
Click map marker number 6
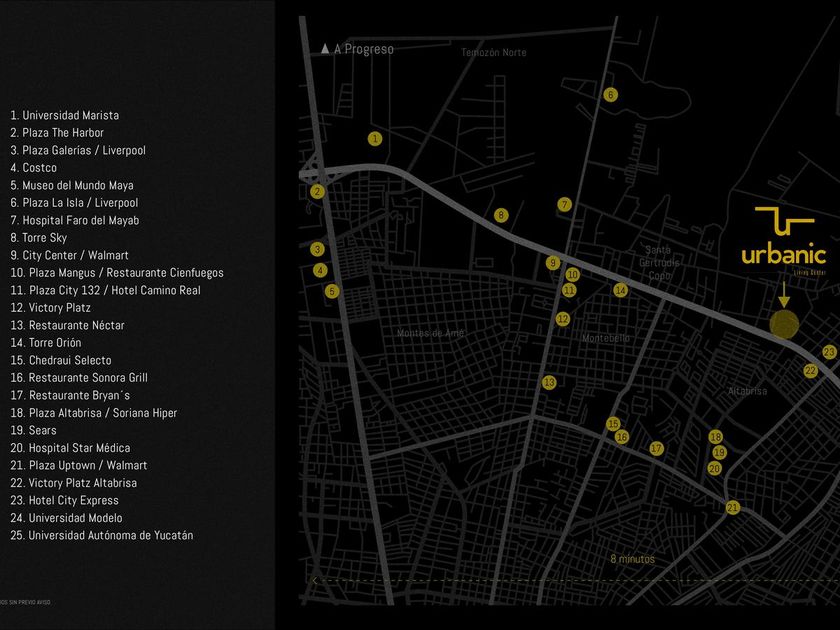(x=610, y=95)
